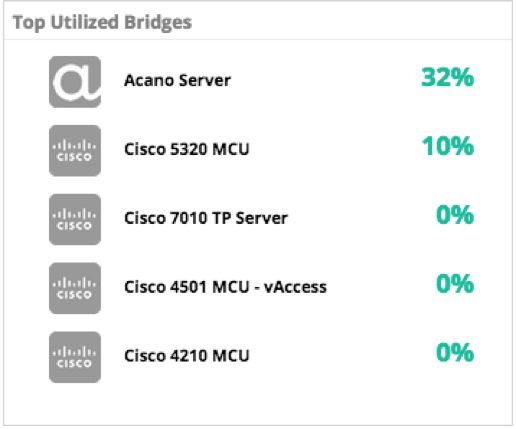
Task: Open the Cisco 4210 MCU bridge name
Action: pyautogui.click(x=187, y=356)
